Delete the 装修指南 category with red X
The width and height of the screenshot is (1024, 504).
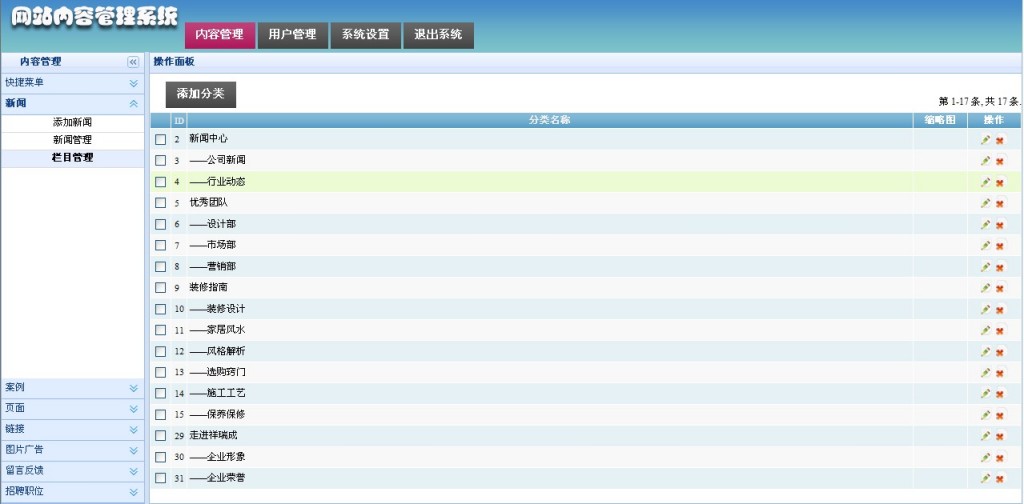1000,288
